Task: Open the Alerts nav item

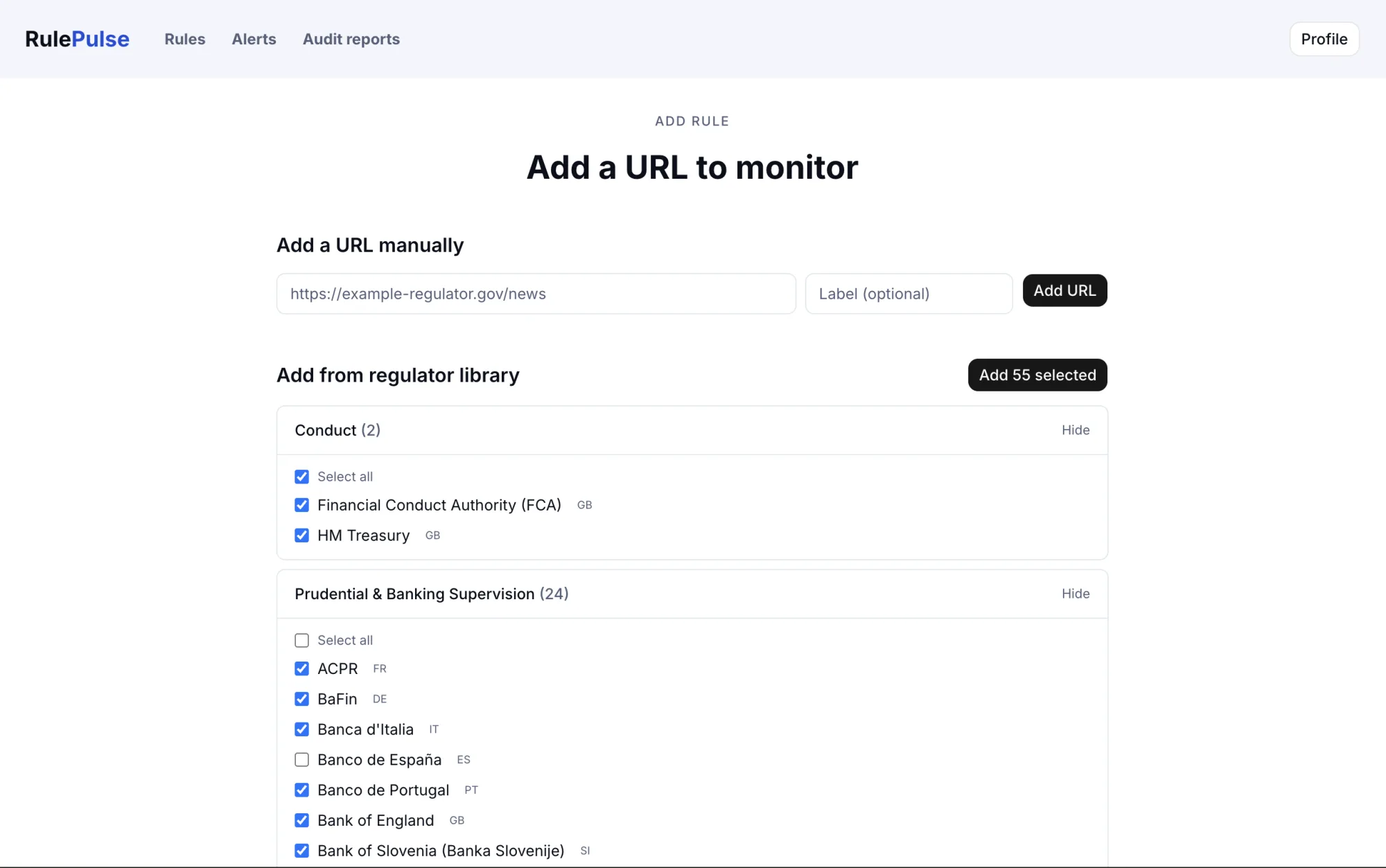Action: tap(254, 39)
